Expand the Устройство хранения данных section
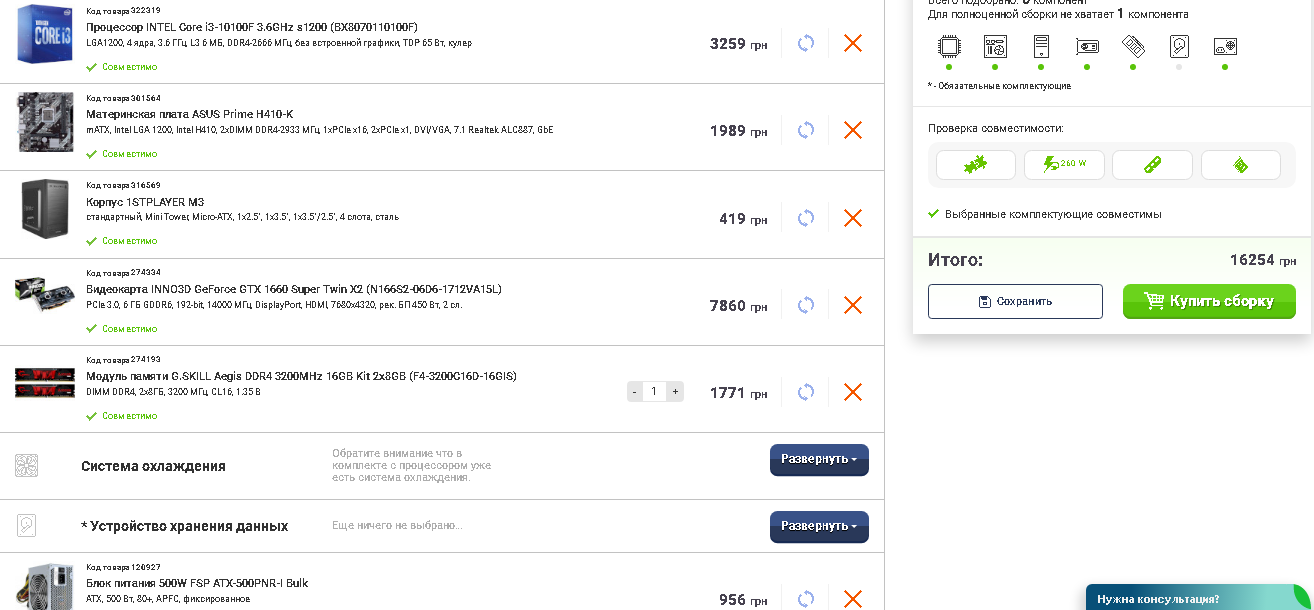The width and height of the screenshot is (1314, 610). click(819, 527)
